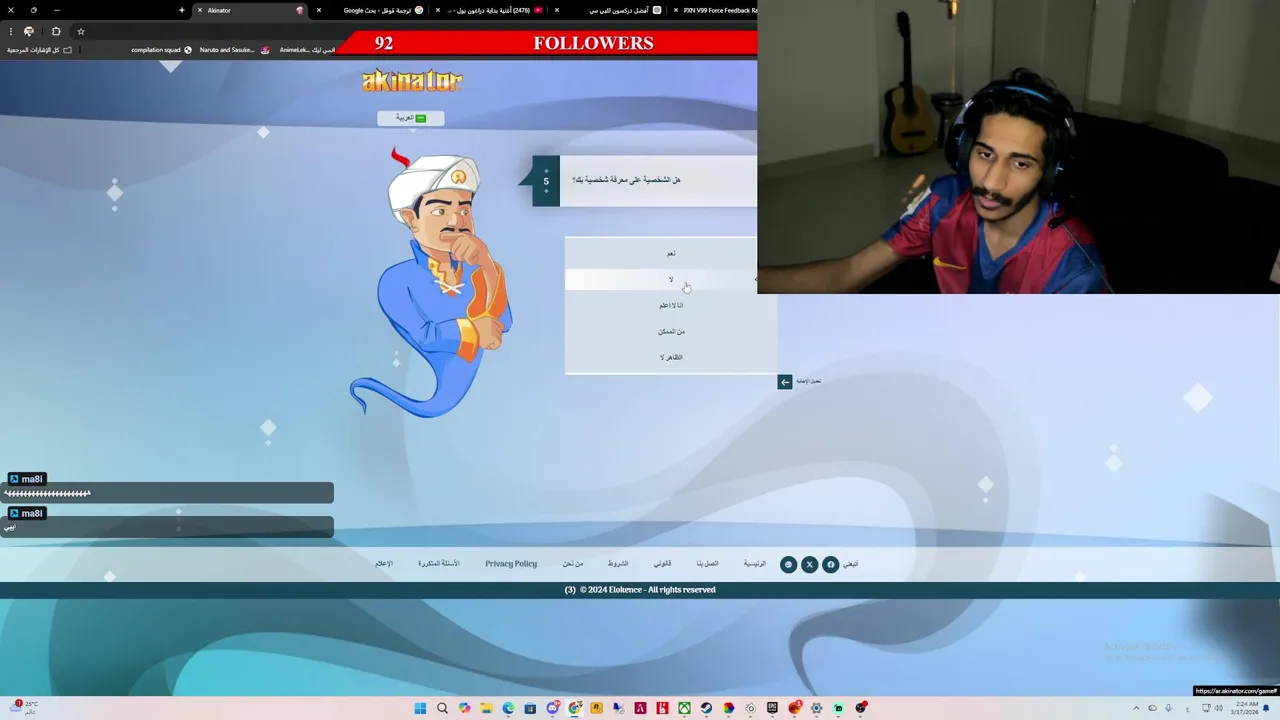Screen dimensions: 1280x720
Task: Open the AnimeLek bookmark
Action: [x=307, y=50]
